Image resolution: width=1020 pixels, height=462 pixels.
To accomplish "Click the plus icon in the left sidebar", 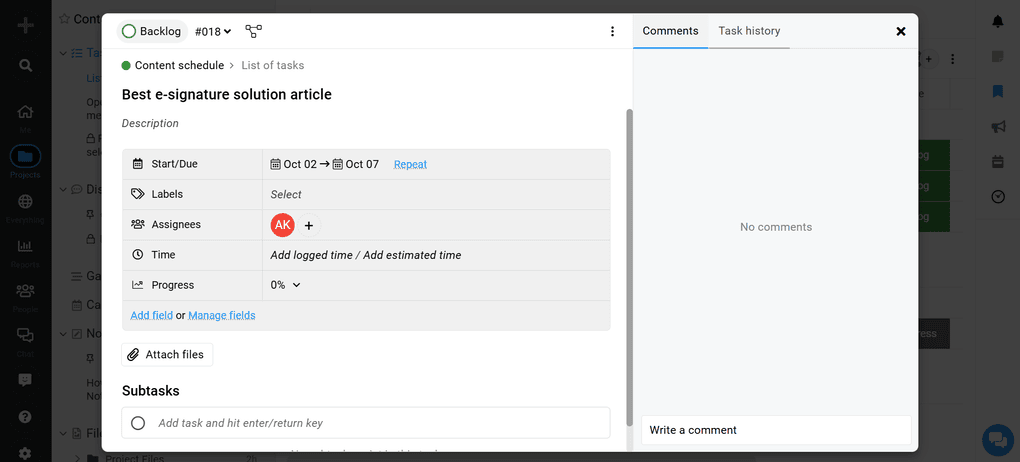I will tap(25, 26).
